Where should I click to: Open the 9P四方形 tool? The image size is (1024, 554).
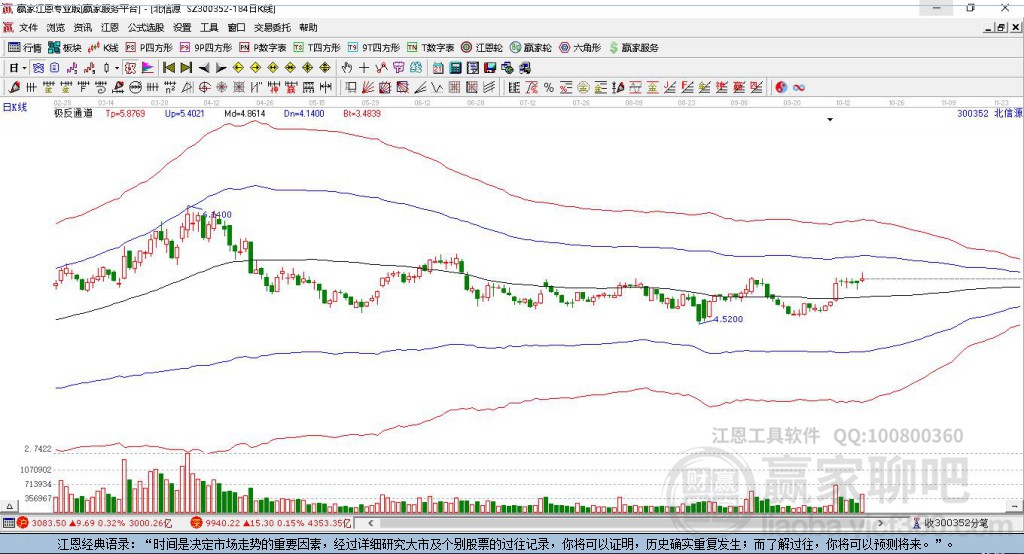tap(205, 48)
